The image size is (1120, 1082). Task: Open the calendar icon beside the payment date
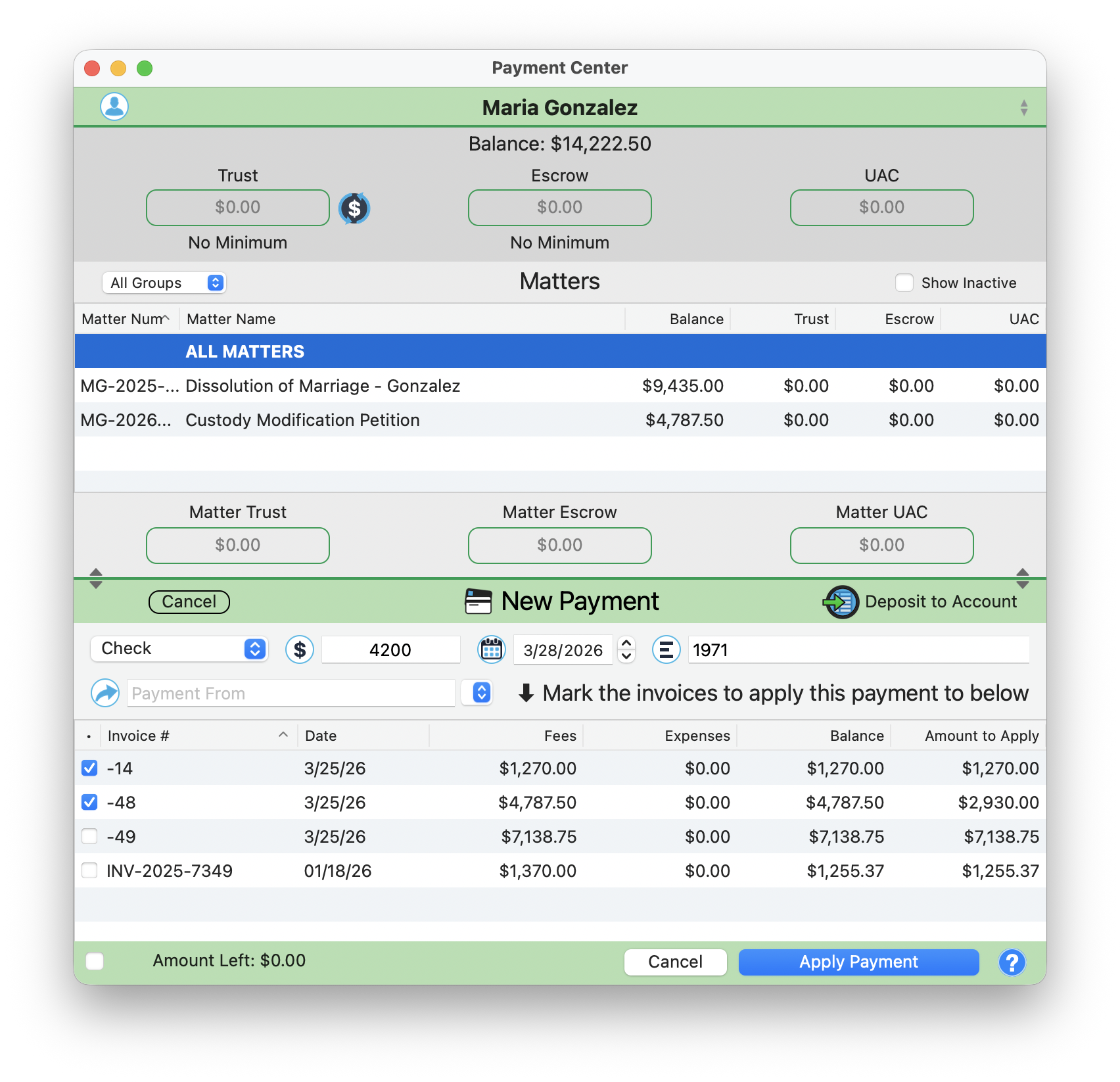pos(491,649)
